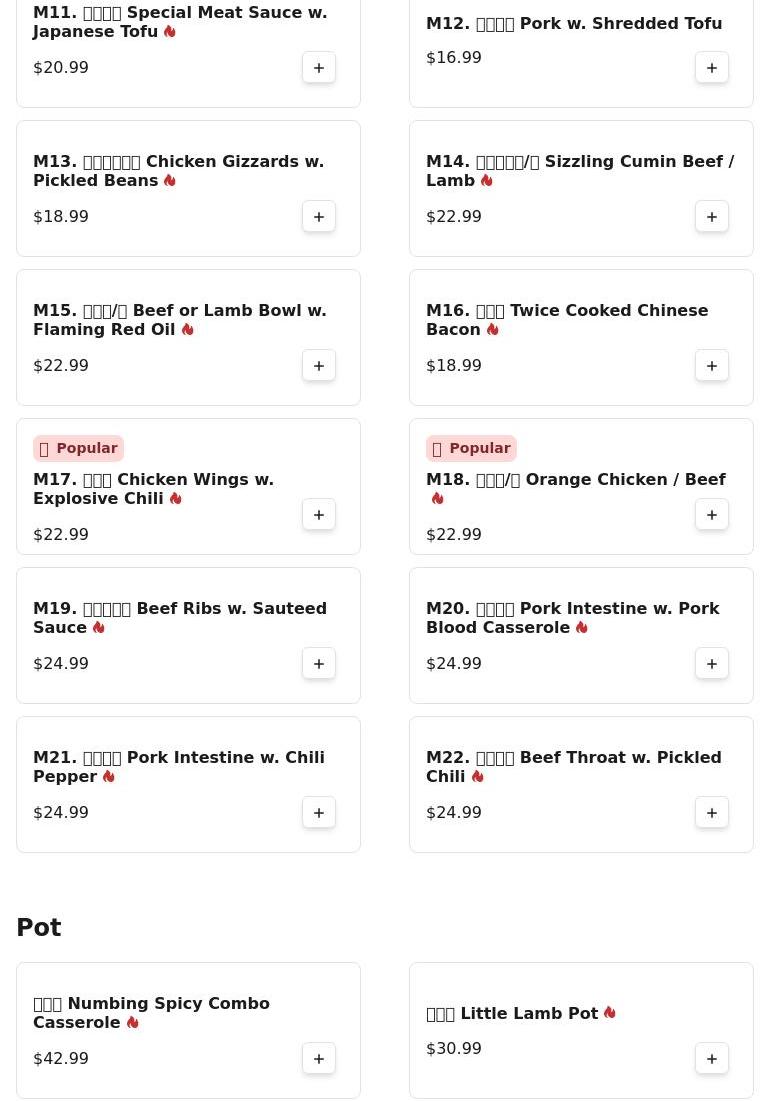Viewport: 770px width, 1101px height.
Task: Add M11 Special Meat Sauce Tofu to cart
Action: (x=319, y=68)
